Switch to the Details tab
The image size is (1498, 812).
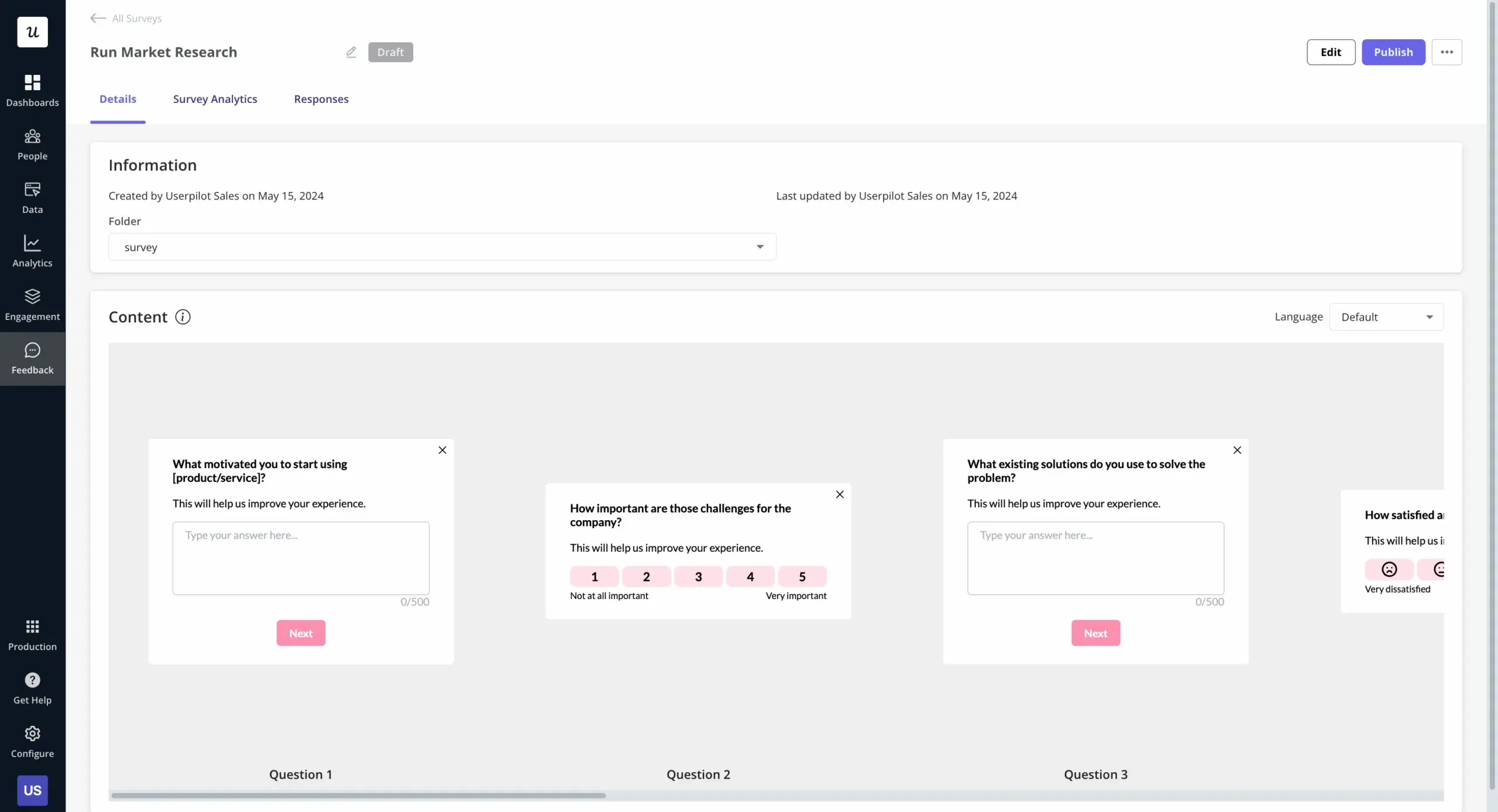click(118, 99)
